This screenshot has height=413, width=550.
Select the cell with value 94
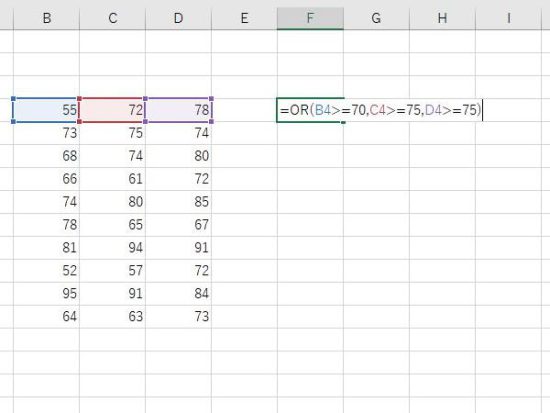pos(113,248)
